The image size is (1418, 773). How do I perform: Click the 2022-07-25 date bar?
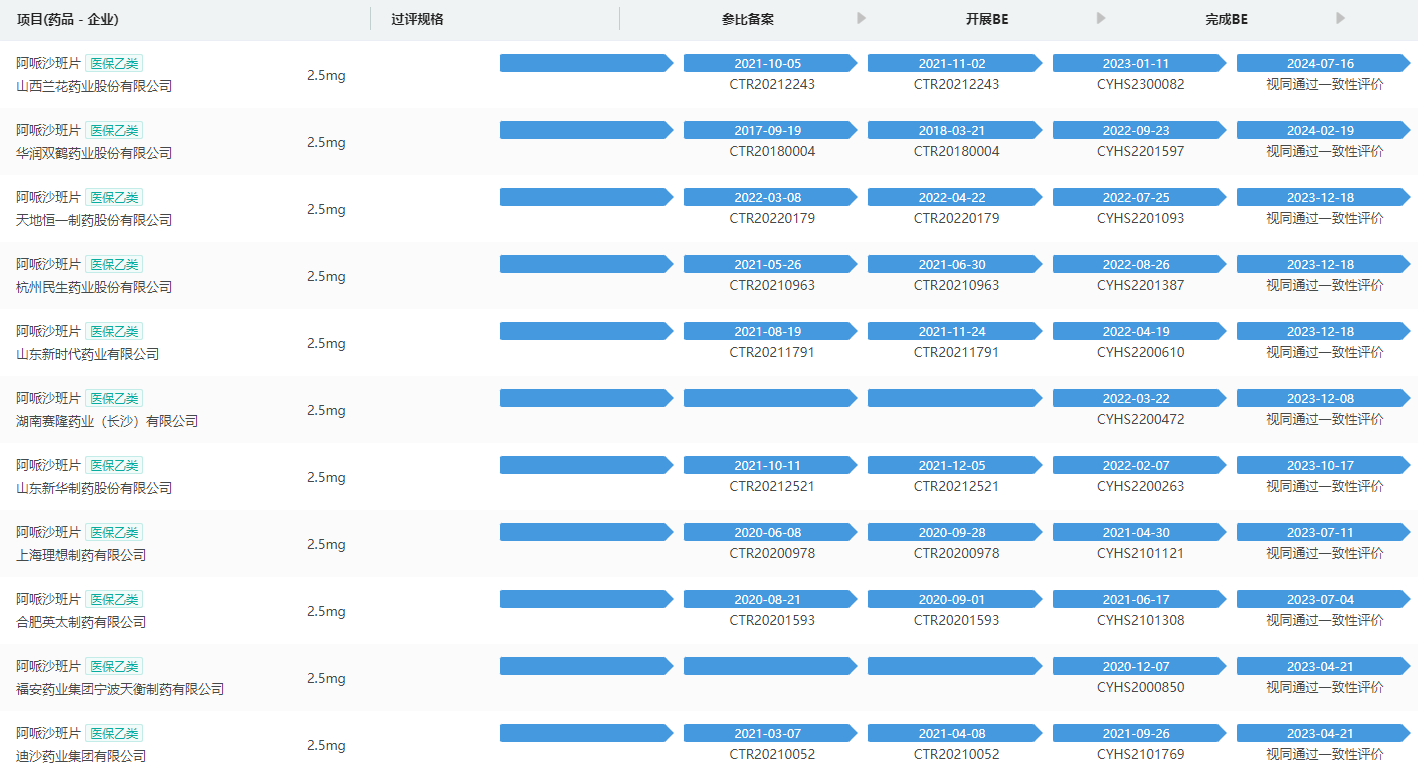pos(1140,197)
